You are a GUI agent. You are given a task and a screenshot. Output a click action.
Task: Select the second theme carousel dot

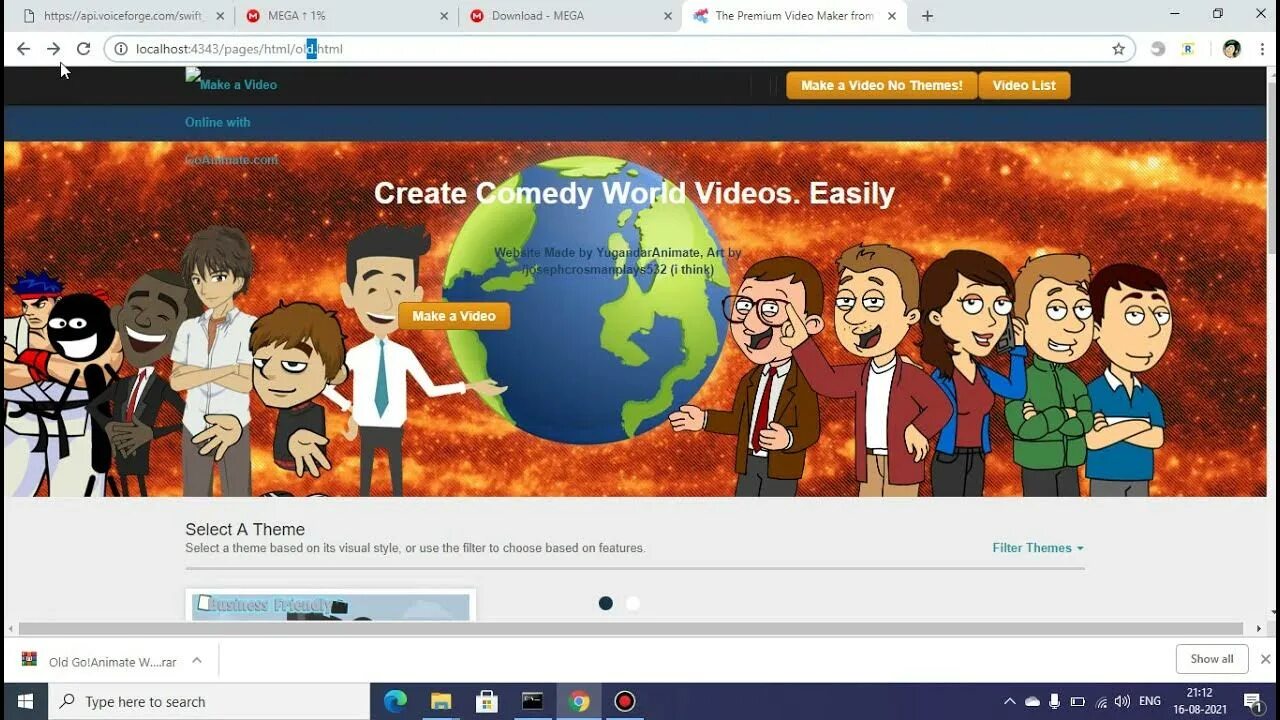pyautogui.click(x=632, y=603)
